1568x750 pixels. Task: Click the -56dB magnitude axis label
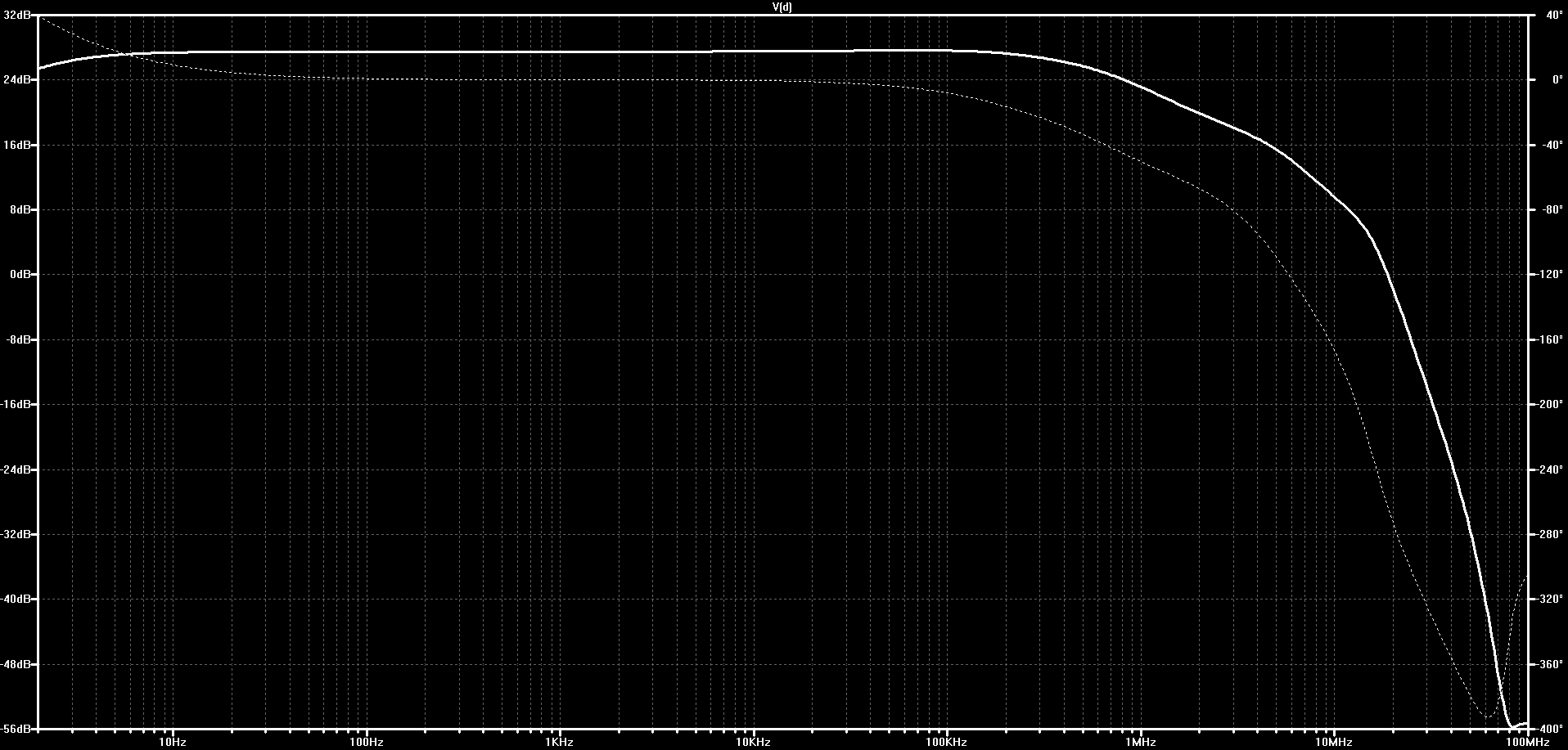pos(17,729)
